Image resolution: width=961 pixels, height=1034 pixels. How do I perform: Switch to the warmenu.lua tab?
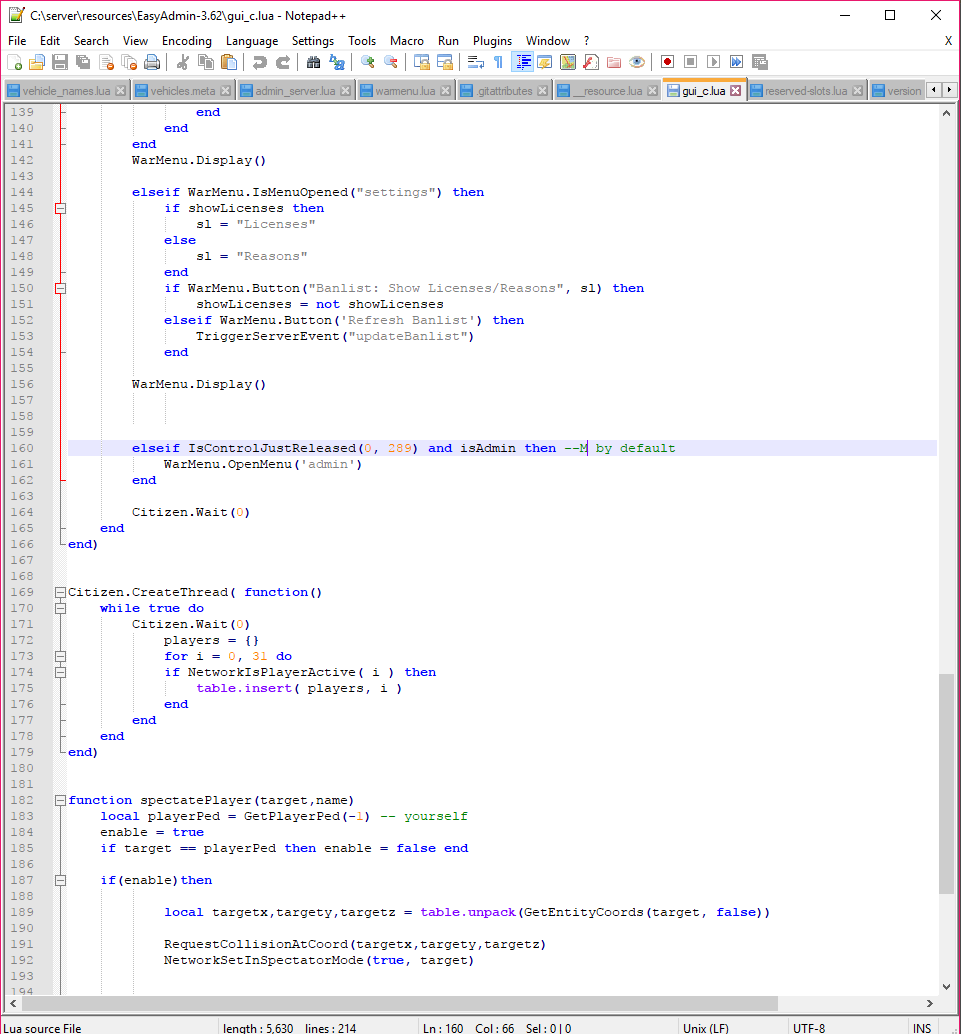point(403,91)
